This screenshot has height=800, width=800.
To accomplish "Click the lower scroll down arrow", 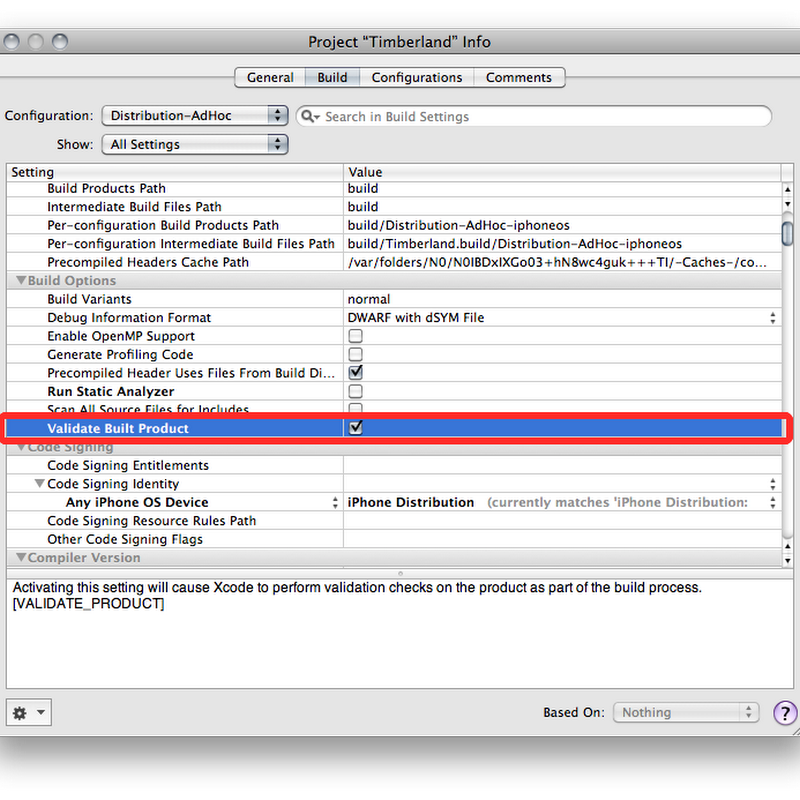I will (x=788, y=560).
